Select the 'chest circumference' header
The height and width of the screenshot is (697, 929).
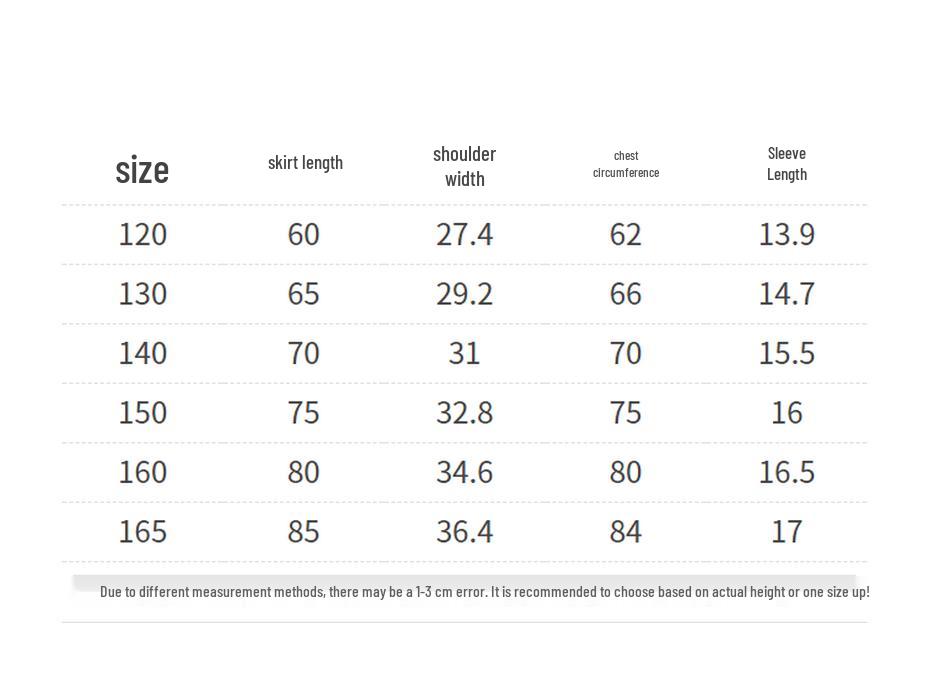coord(626,164)
